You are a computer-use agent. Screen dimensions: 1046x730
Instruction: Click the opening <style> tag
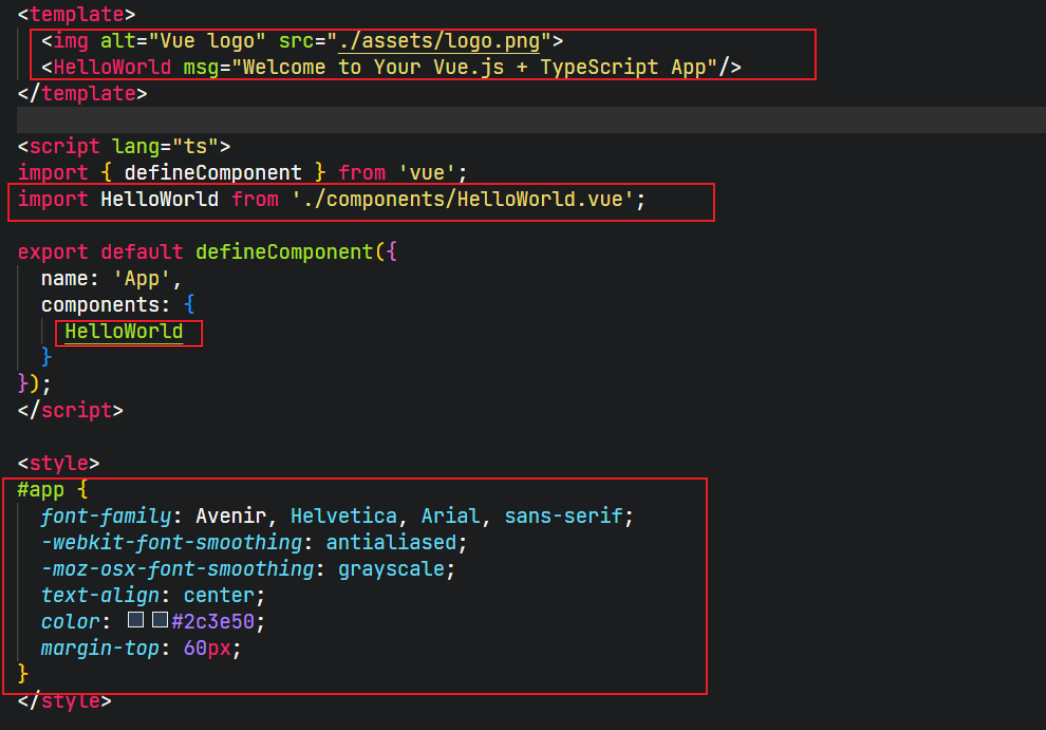point(58,463)
